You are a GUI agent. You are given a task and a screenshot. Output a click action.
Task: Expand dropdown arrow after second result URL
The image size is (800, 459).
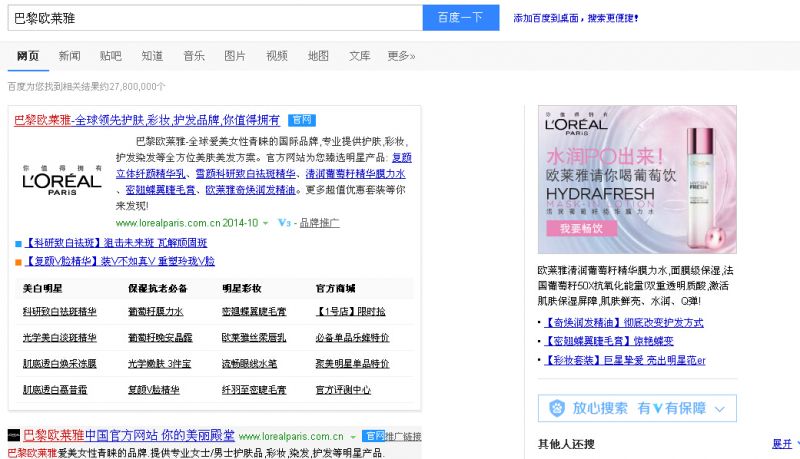click(353, 437)
